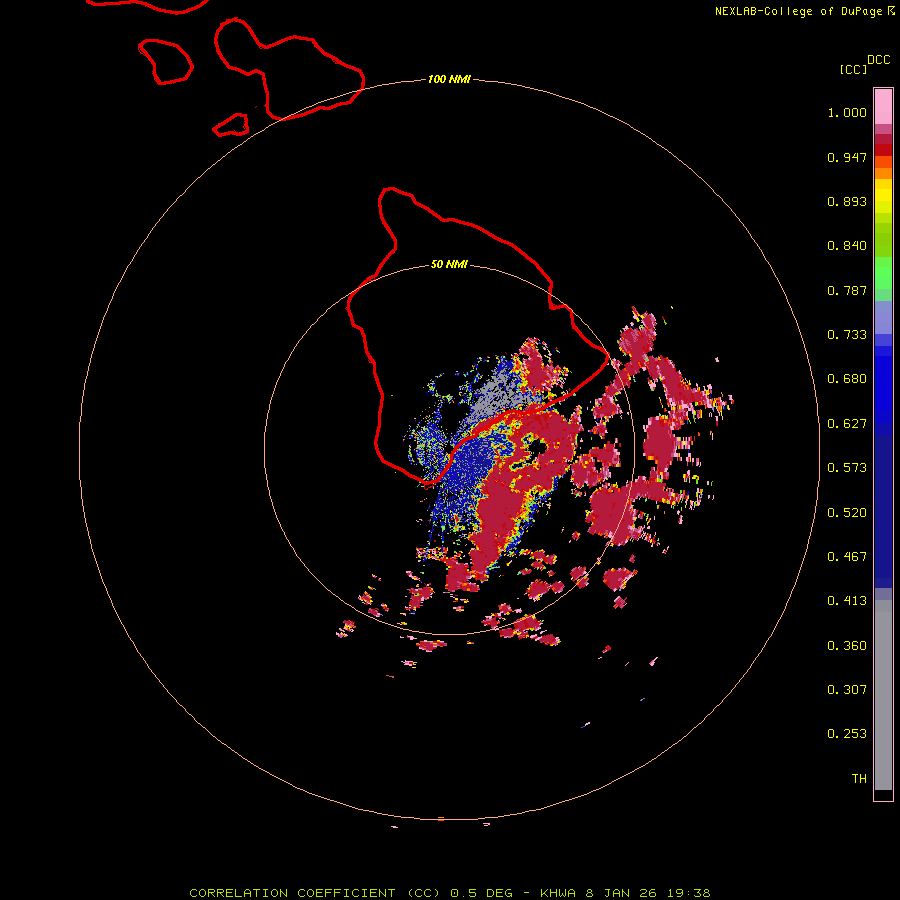Click the 0.787 scale label
This screenshot has height=900, width=900.
click(x=847, y=290)
